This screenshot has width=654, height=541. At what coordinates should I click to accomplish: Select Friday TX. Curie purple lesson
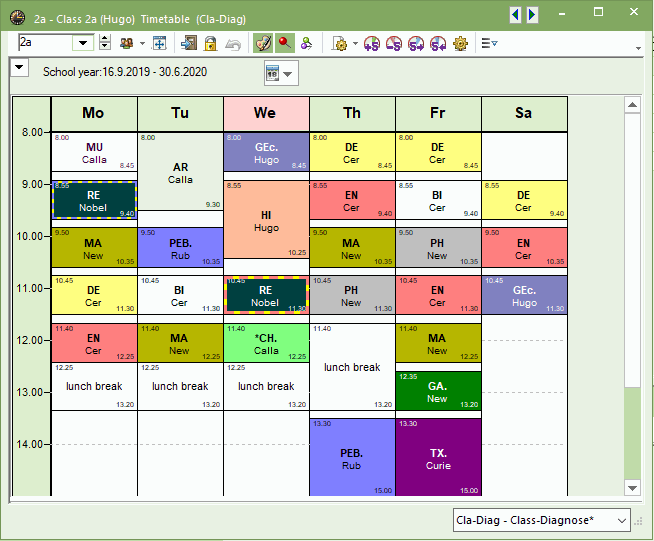point(438,458)
